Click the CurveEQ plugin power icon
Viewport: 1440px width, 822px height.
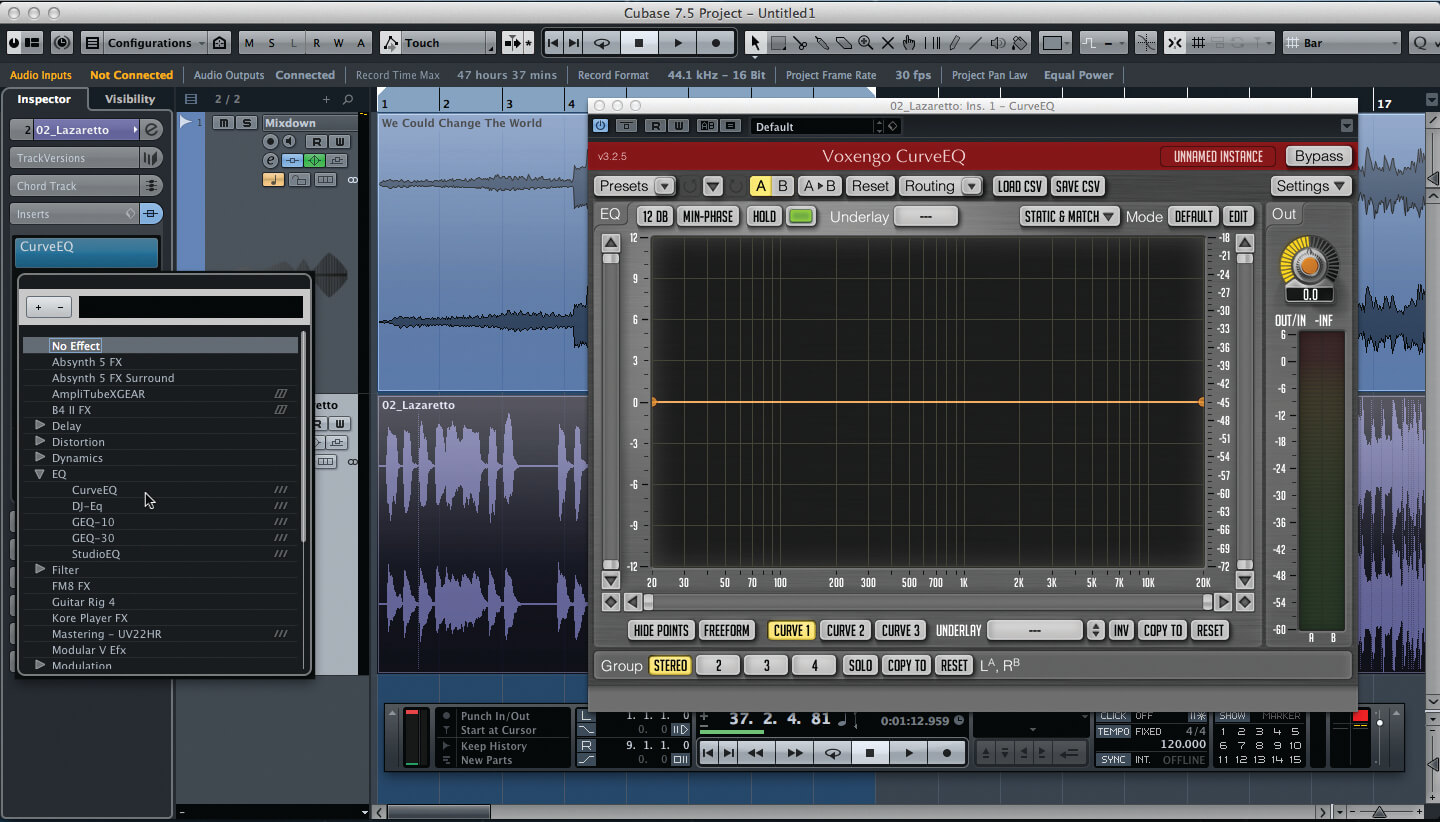click(600, 126)
